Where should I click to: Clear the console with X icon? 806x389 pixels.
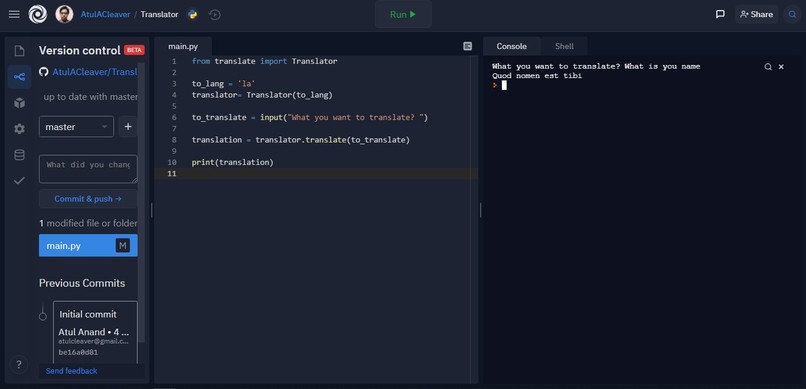(x=781, y=67)
